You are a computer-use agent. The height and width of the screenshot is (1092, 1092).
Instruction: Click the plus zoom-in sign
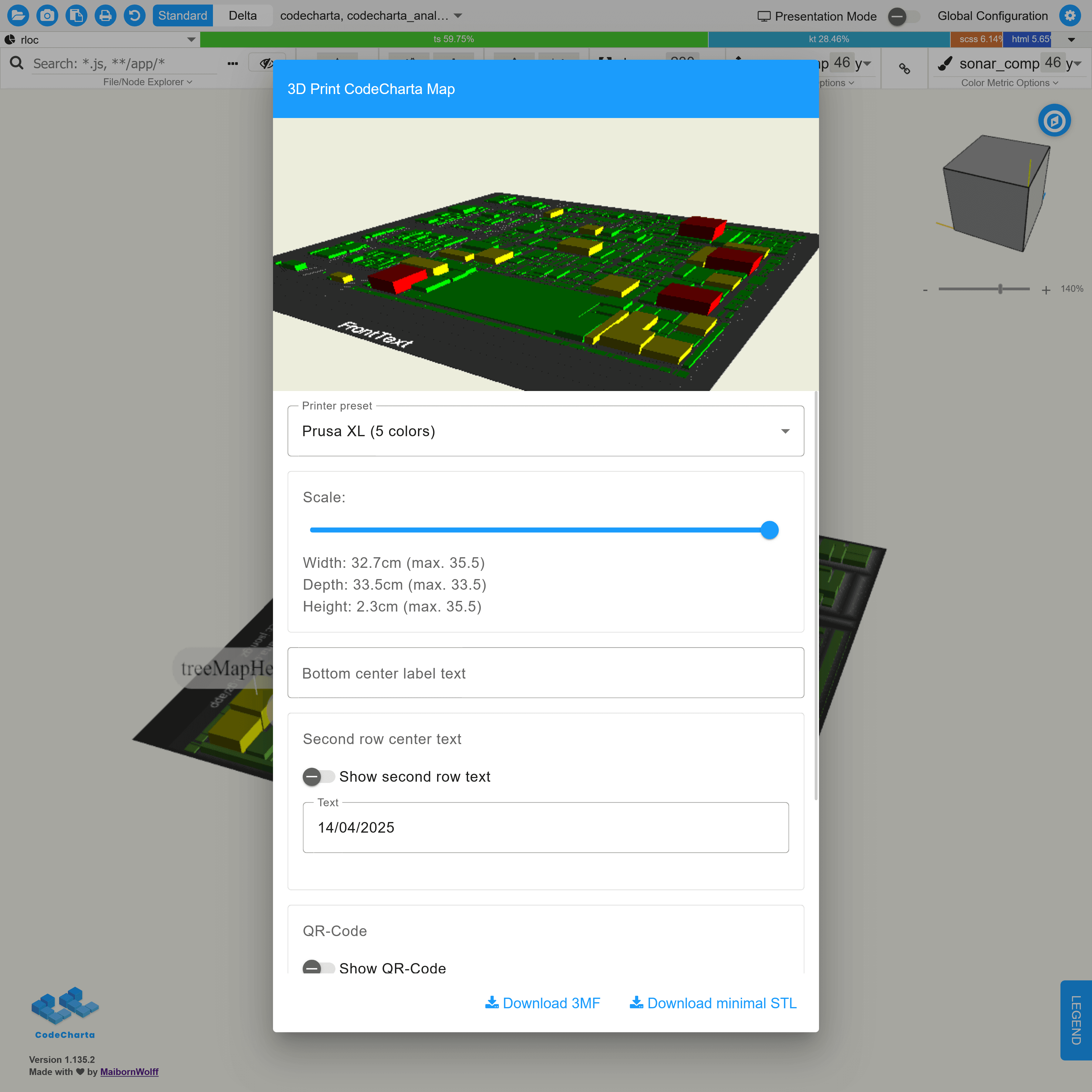pyautogui.click(x=1046, y=290)
